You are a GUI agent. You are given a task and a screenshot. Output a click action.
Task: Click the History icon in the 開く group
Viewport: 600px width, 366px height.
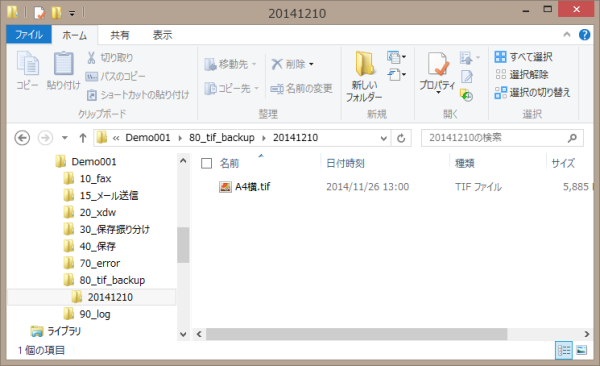pyautogui.click(x=466, y=95)
